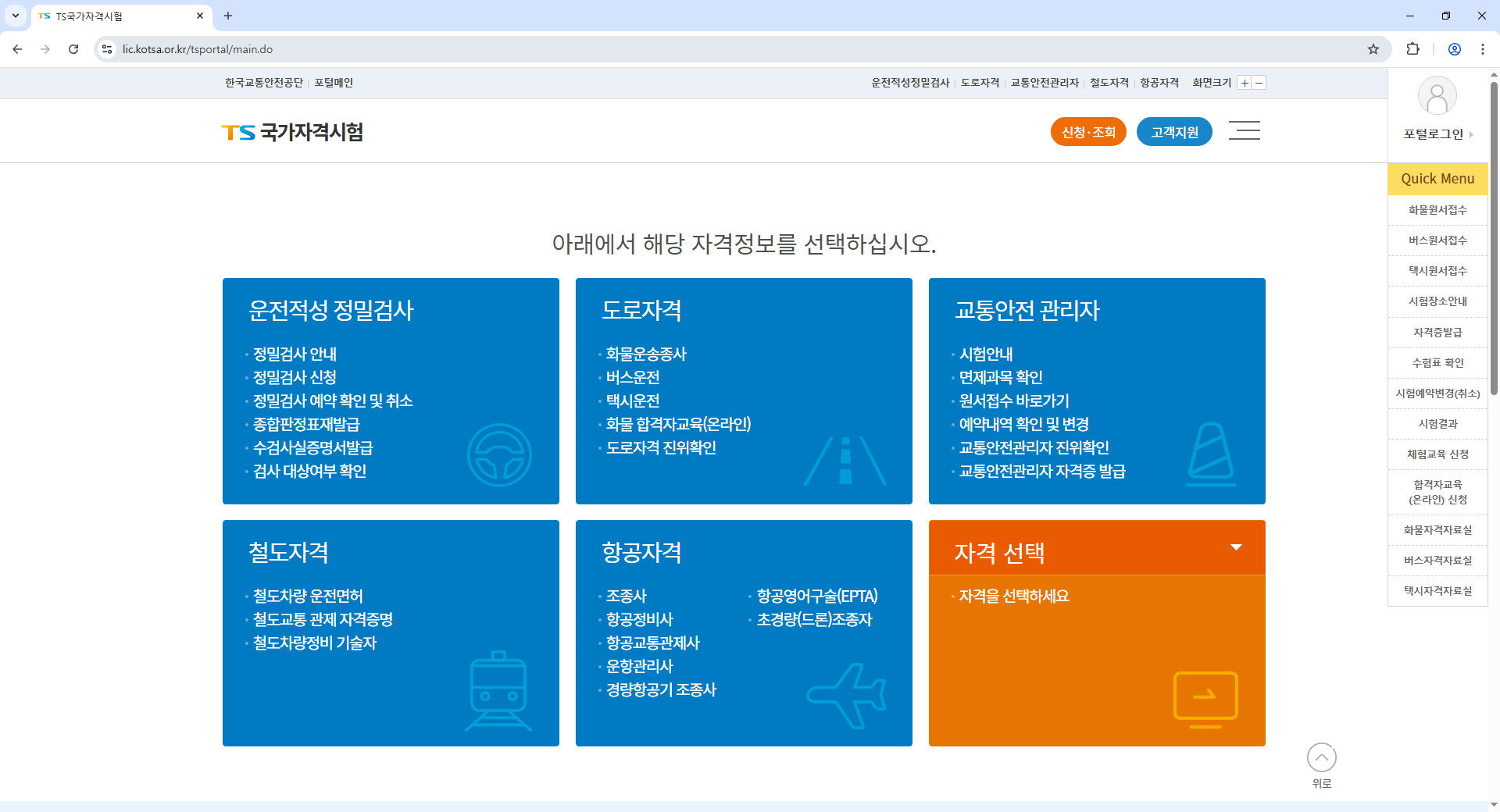1500x812 pixels.
Task: Click the 고객지원 button
Action: pos(1174,132)
